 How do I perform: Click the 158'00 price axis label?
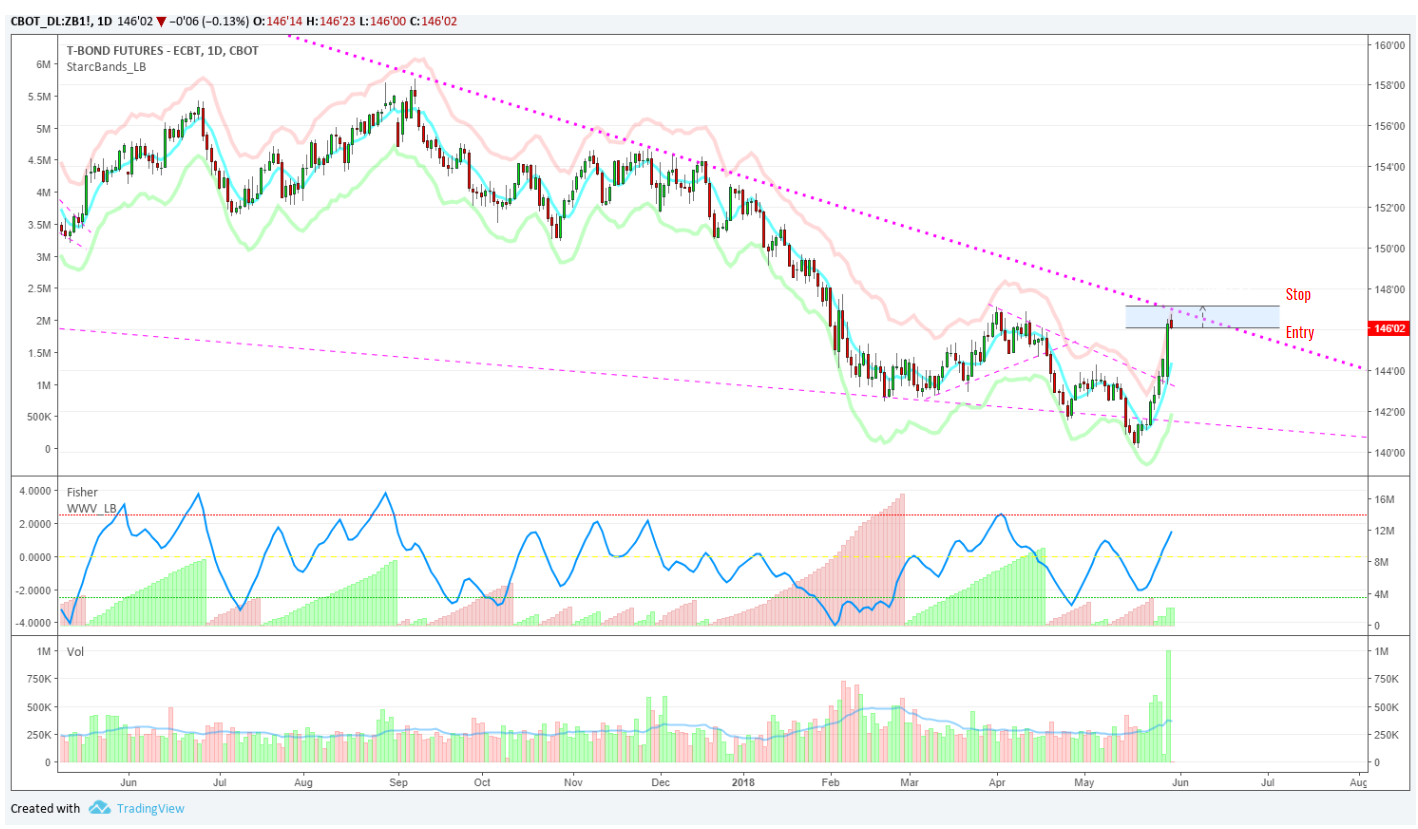1389,86
